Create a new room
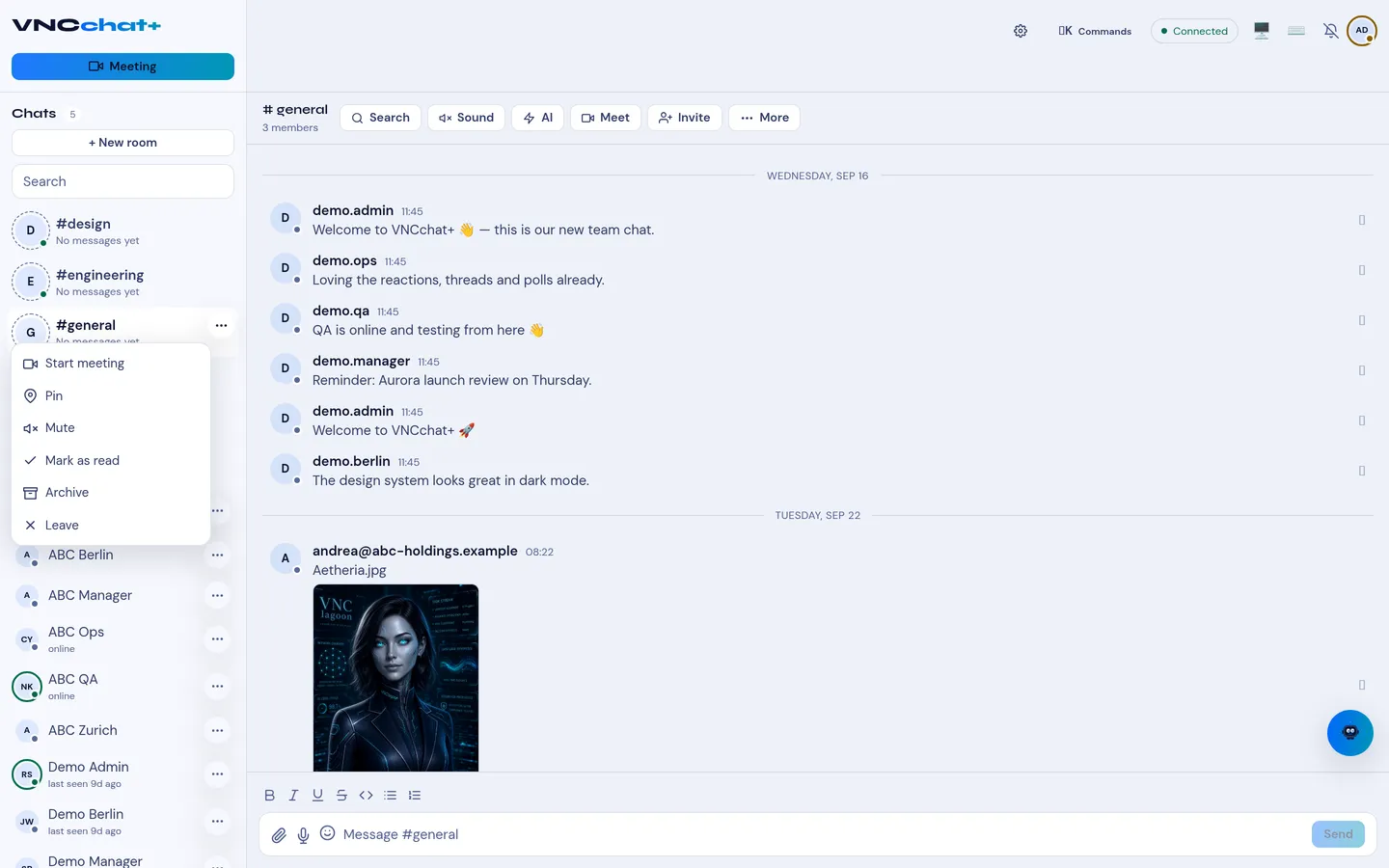1389x868 pixels. [123, 143]
